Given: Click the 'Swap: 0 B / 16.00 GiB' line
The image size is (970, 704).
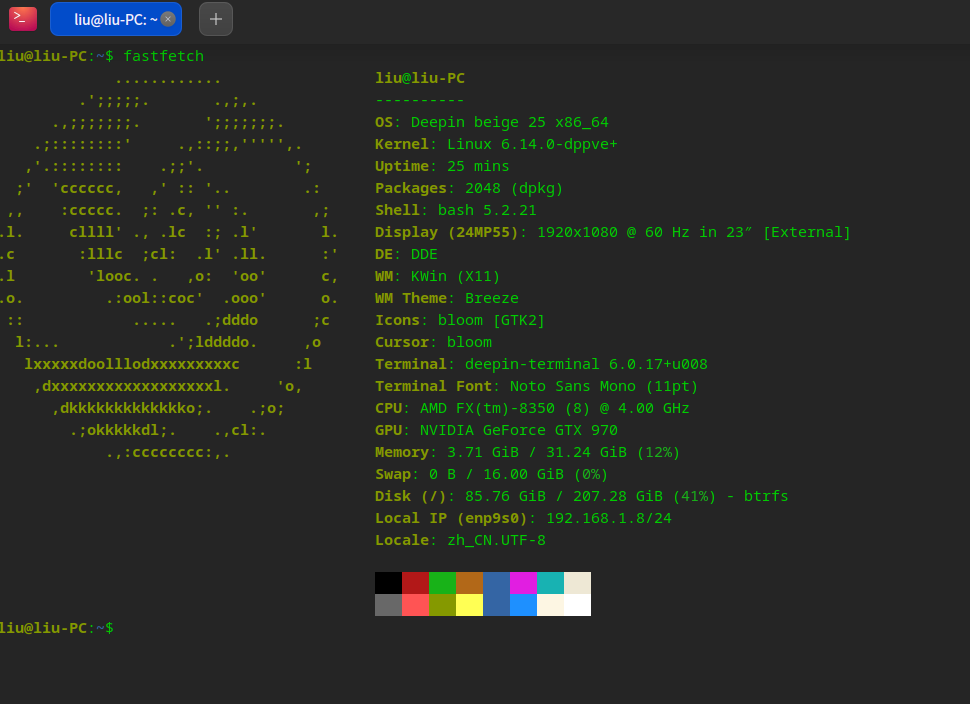Looking at the screenshot, I should pyautogui.click(x=492, y=474).
